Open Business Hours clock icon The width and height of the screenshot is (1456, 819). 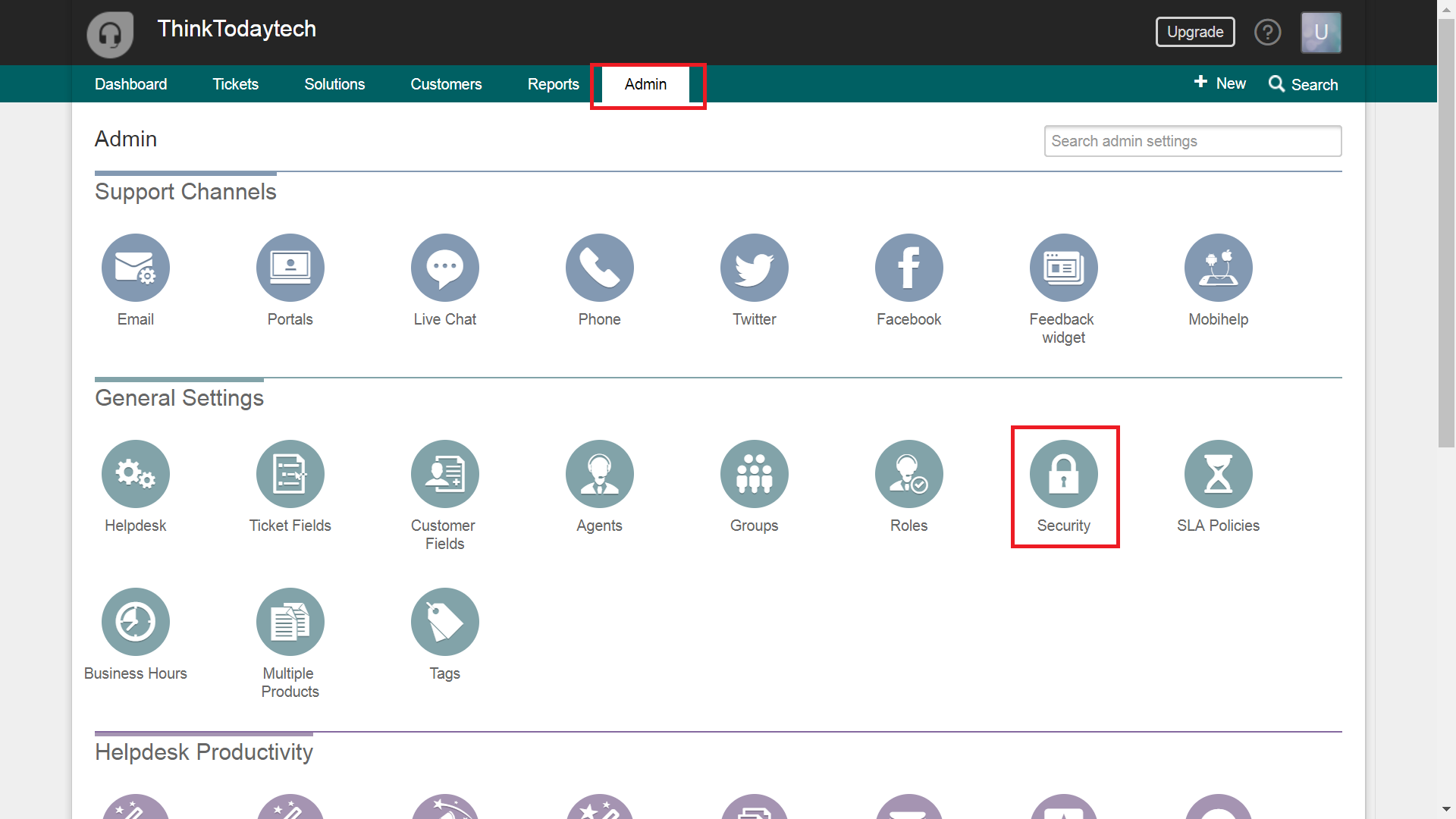pyautogui.click(x=136, y=622)
